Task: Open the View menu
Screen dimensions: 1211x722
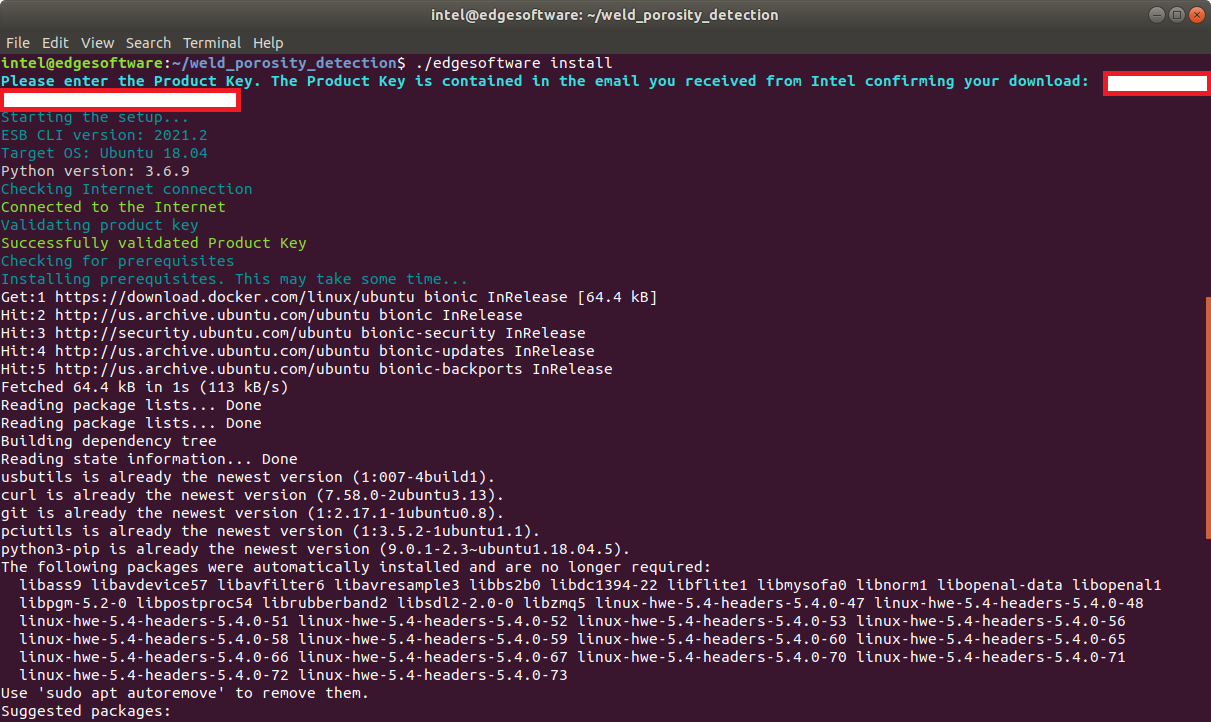Action: [98, 43]
